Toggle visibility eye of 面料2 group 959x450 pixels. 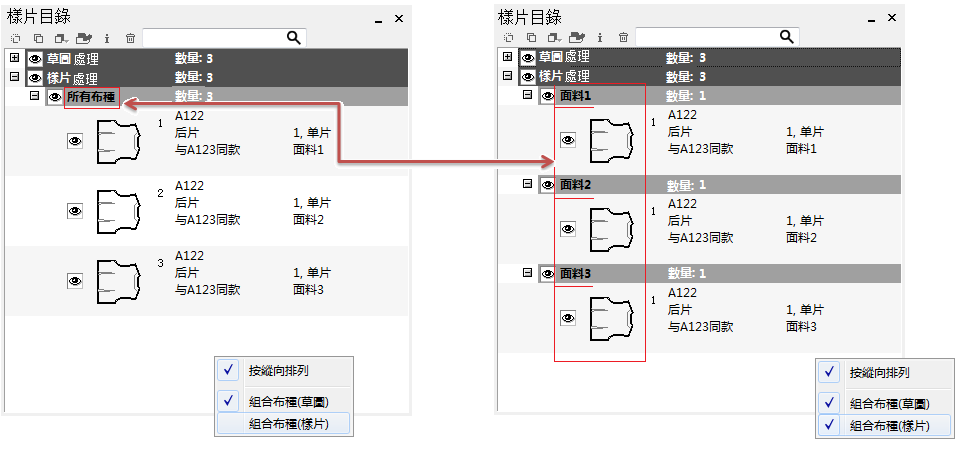(x=548, y=185)
